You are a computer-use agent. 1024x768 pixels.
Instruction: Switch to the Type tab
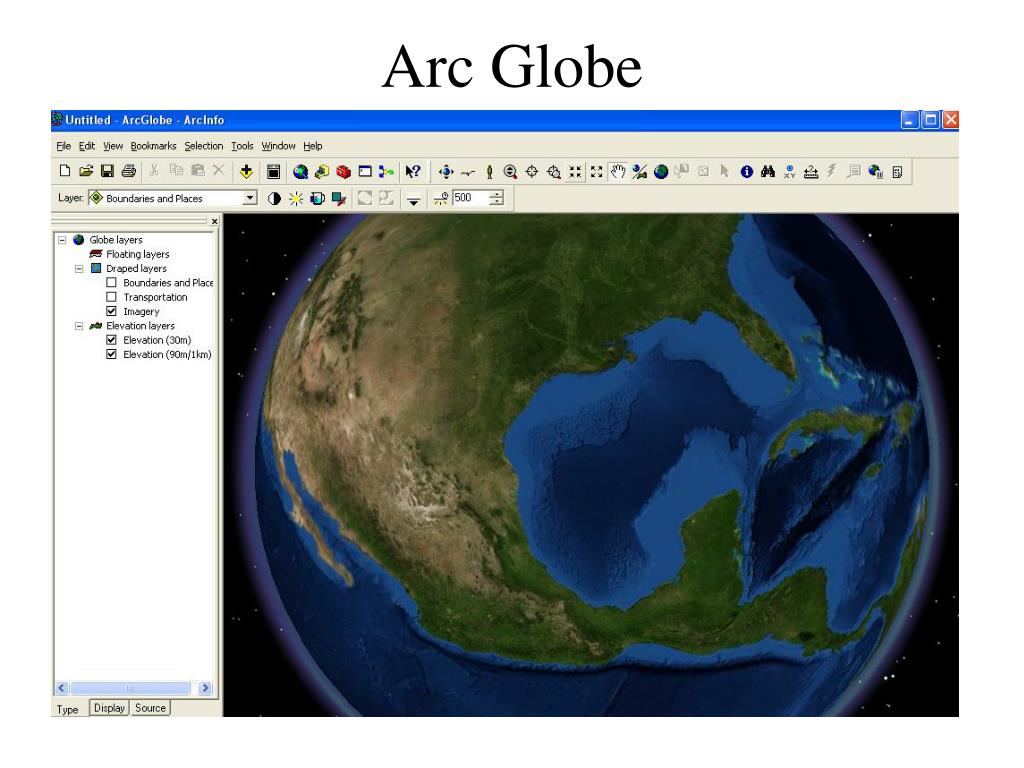[67, 709]
